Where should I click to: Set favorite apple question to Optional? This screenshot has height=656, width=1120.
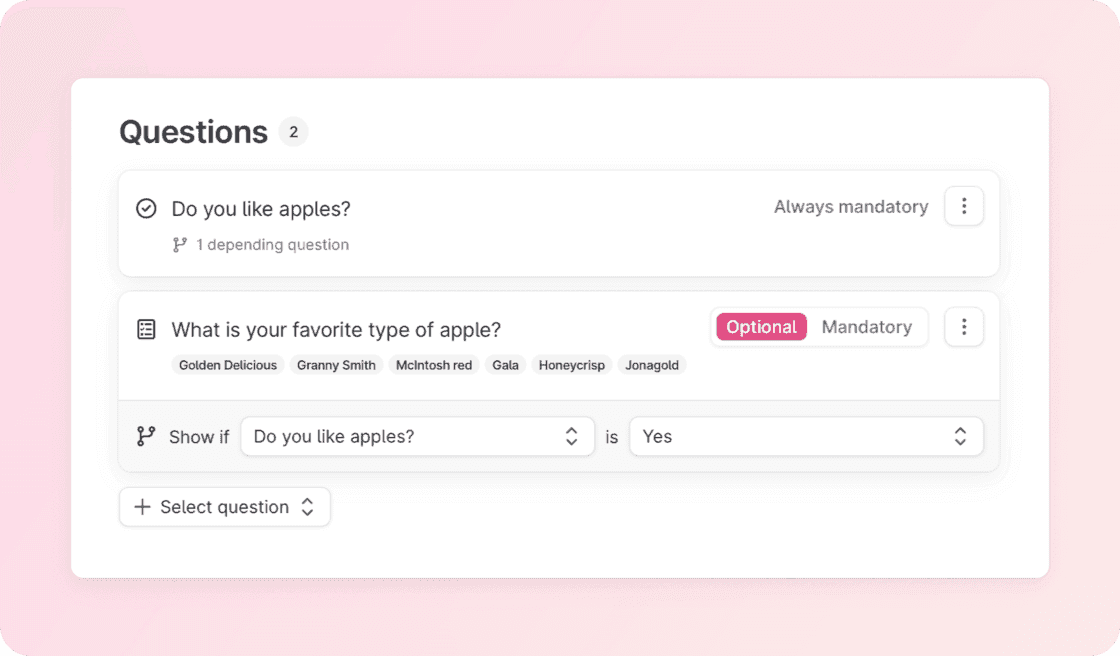click(x=761, y=327)
